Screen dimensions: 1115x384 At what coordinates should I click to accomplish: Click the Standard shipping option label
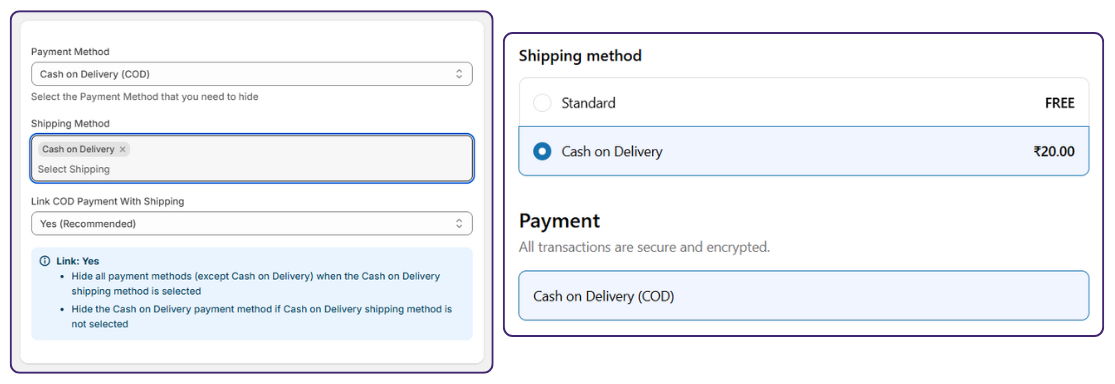[x=588, y=103]
